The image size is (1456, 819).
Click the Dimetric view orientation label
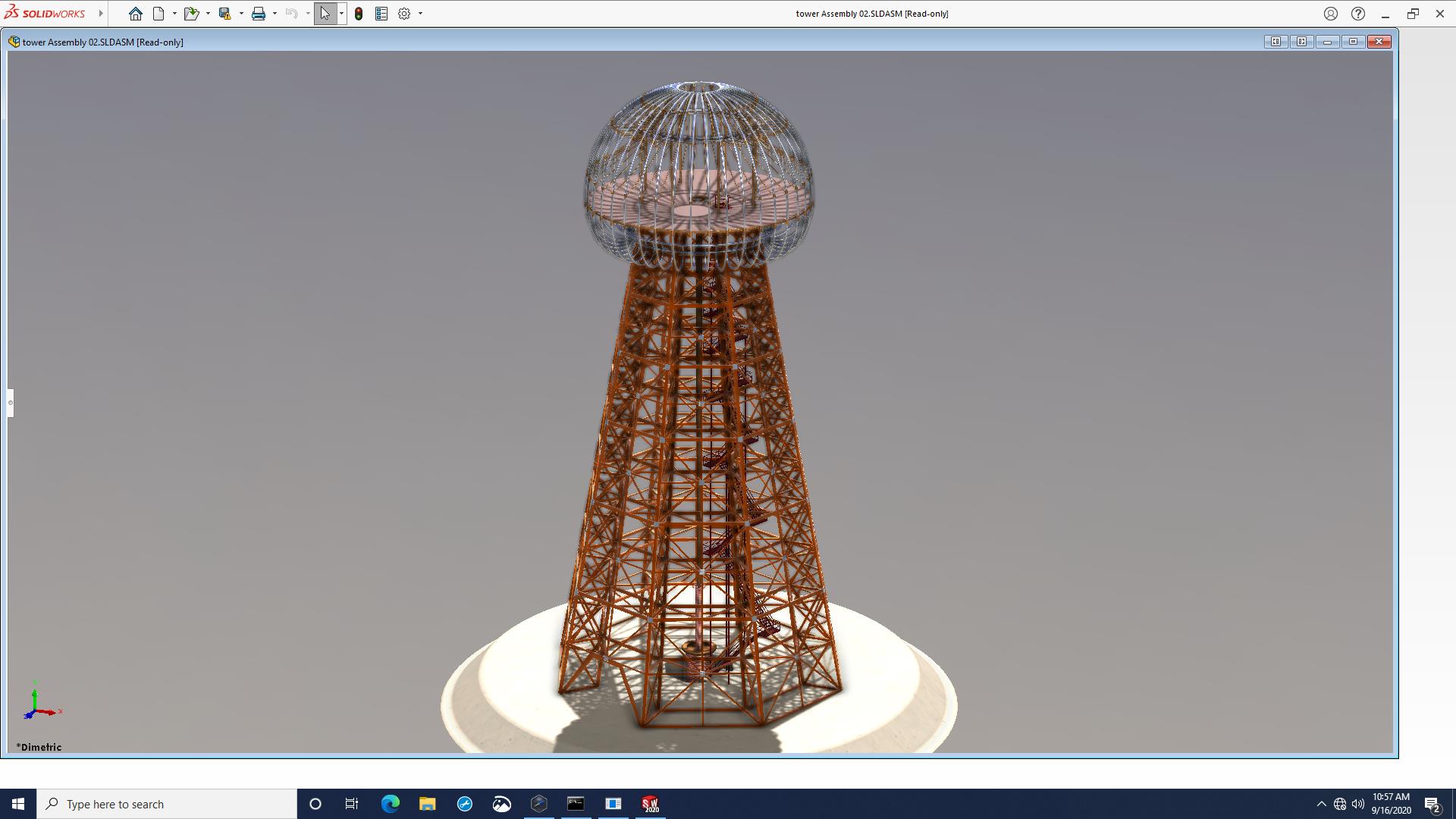tap(41, 747)
